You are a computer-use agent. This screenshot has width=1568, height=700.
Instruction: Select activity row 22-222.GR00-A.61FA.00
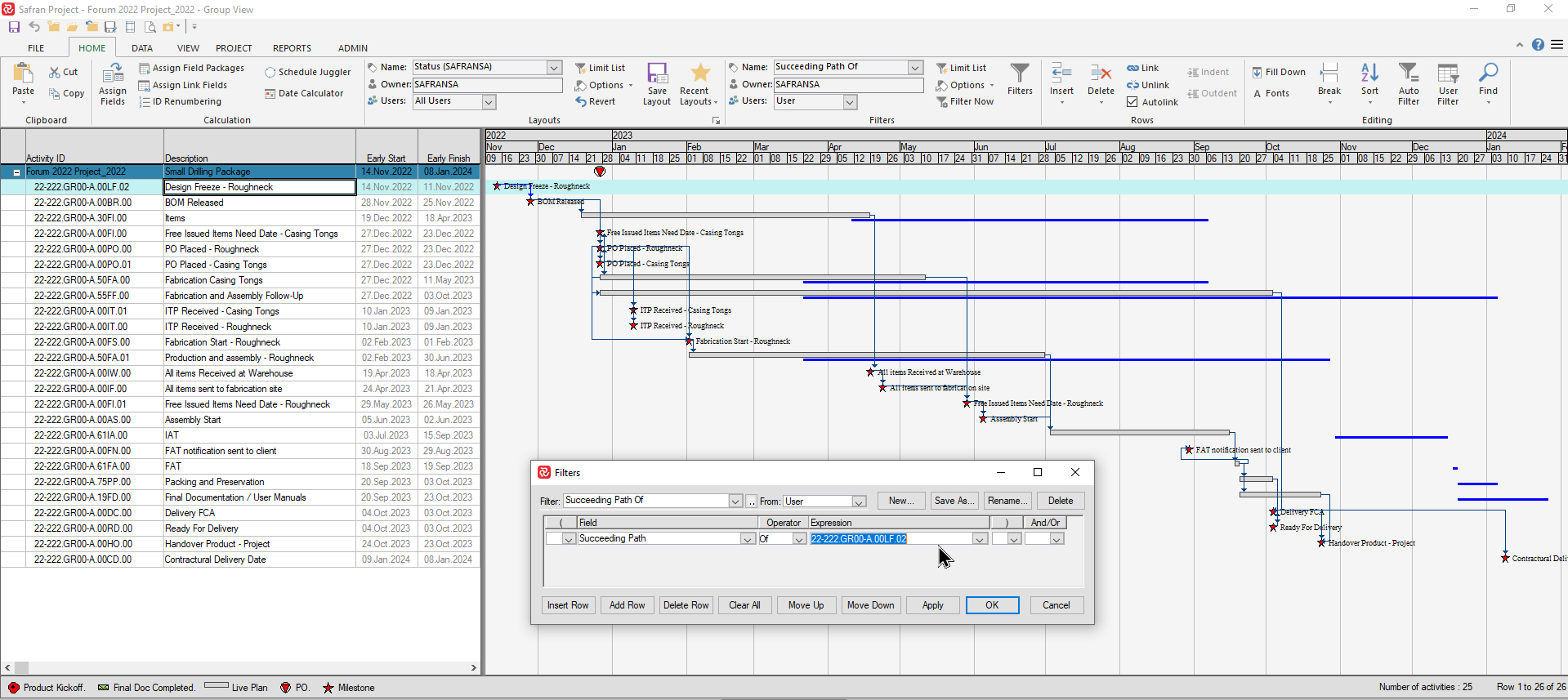[240, 466]
